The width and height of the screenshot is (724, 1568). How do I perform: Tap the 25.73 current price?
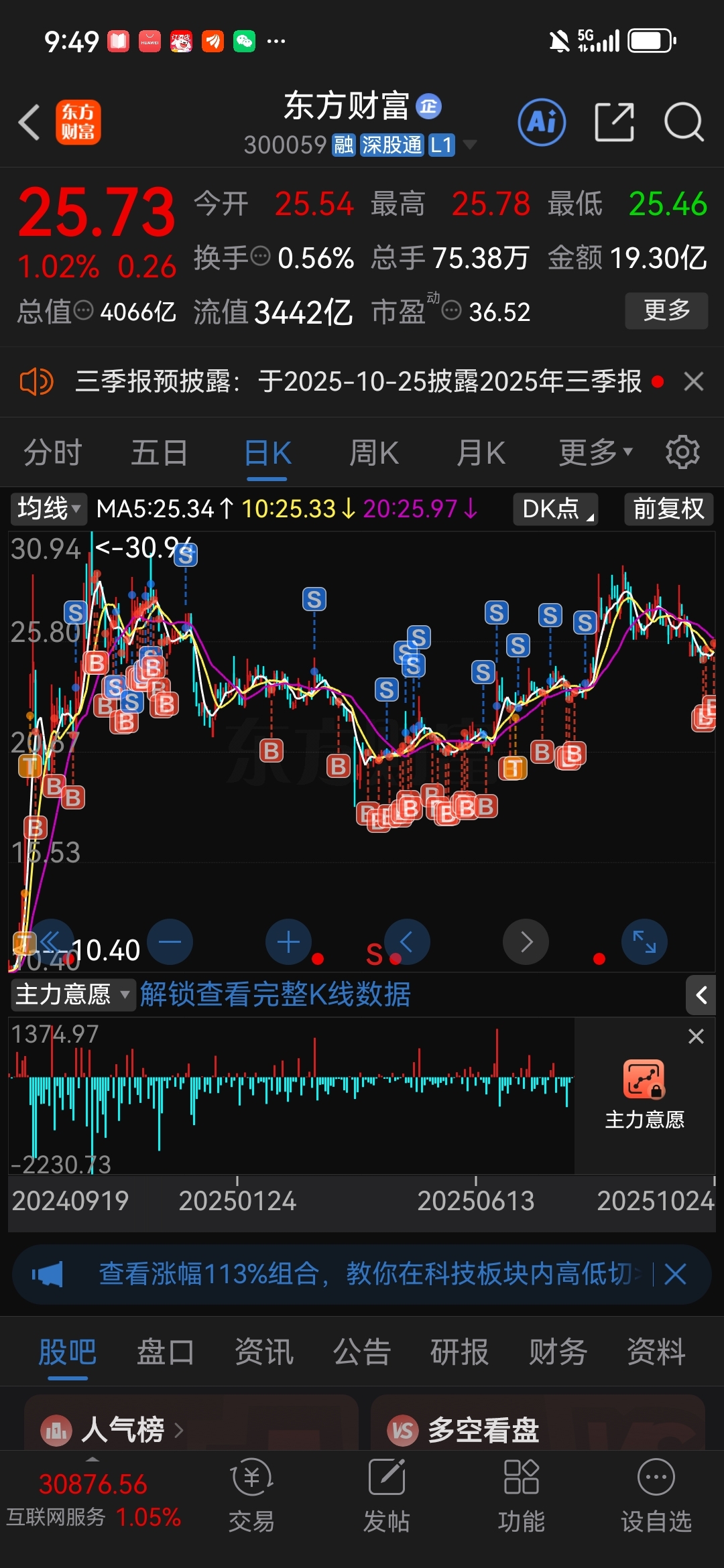97,213
